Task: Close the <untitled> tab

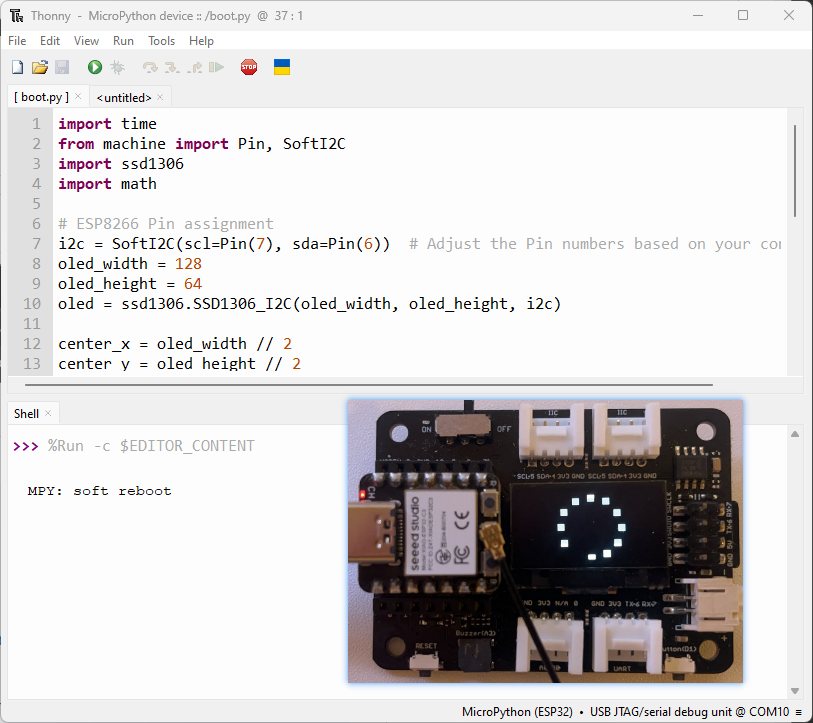Action: [x=160, y=97]
